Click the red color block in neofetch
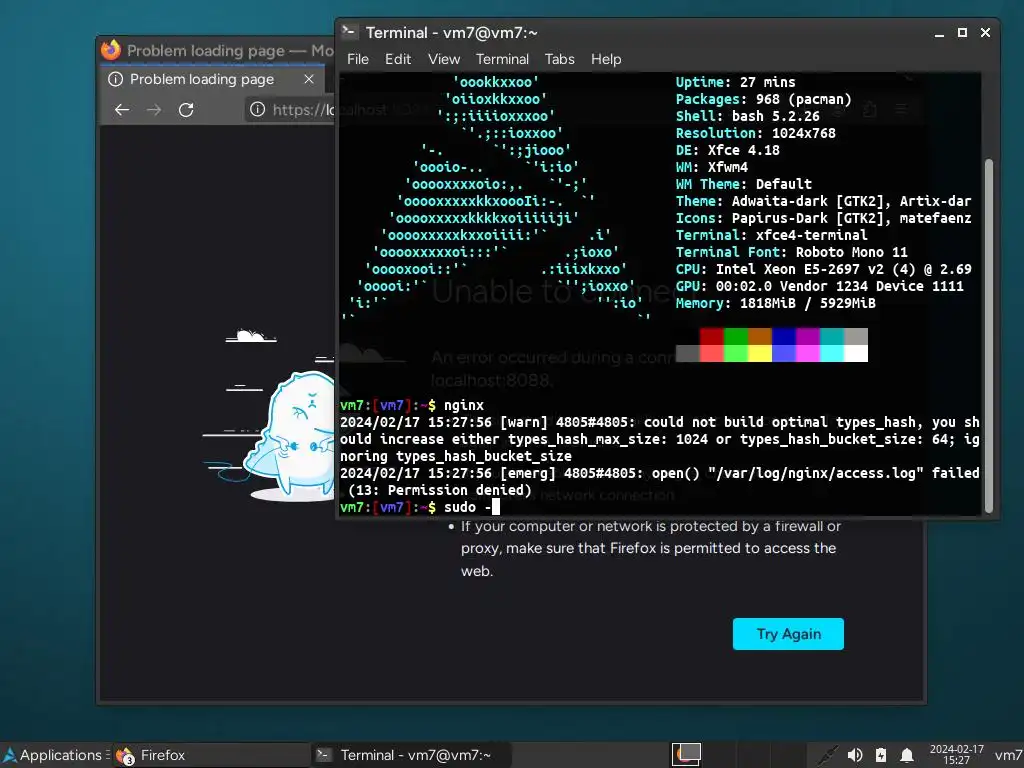 coord(711,336)
